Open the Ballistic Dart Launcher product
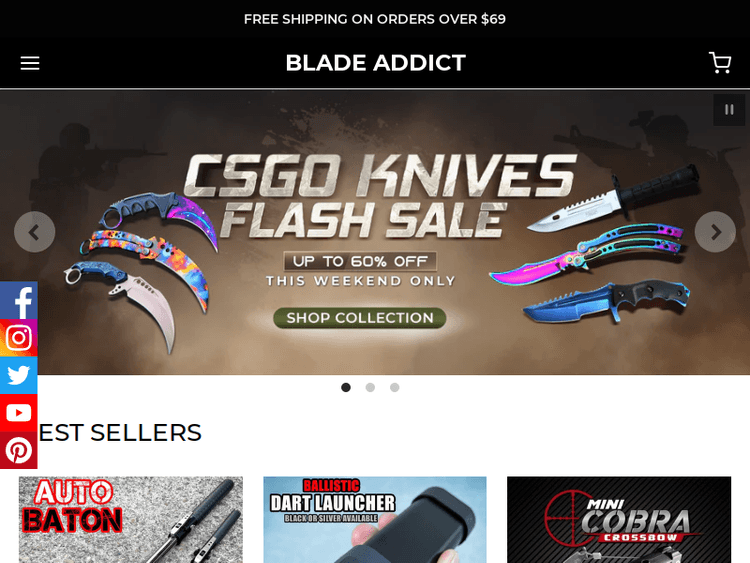 375,519
